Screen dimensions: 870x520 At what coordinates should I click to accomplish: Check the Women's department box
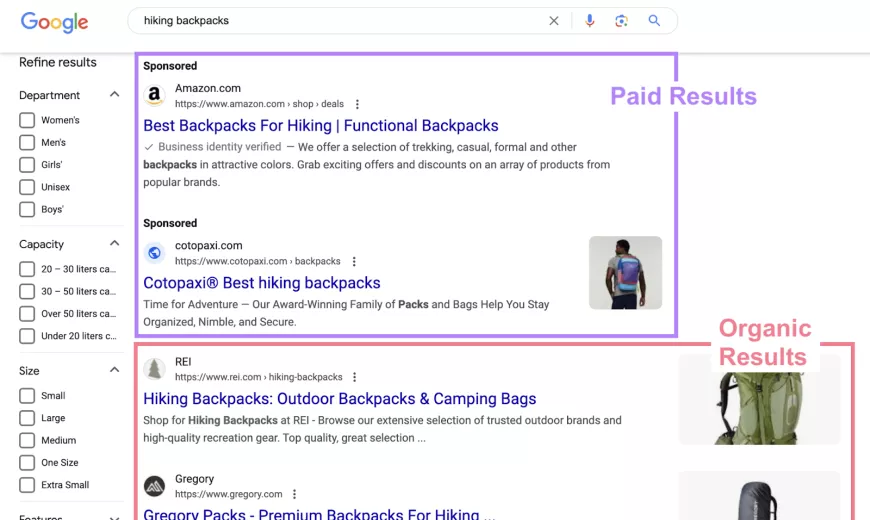pyautogui.click(x=27, y=120)
